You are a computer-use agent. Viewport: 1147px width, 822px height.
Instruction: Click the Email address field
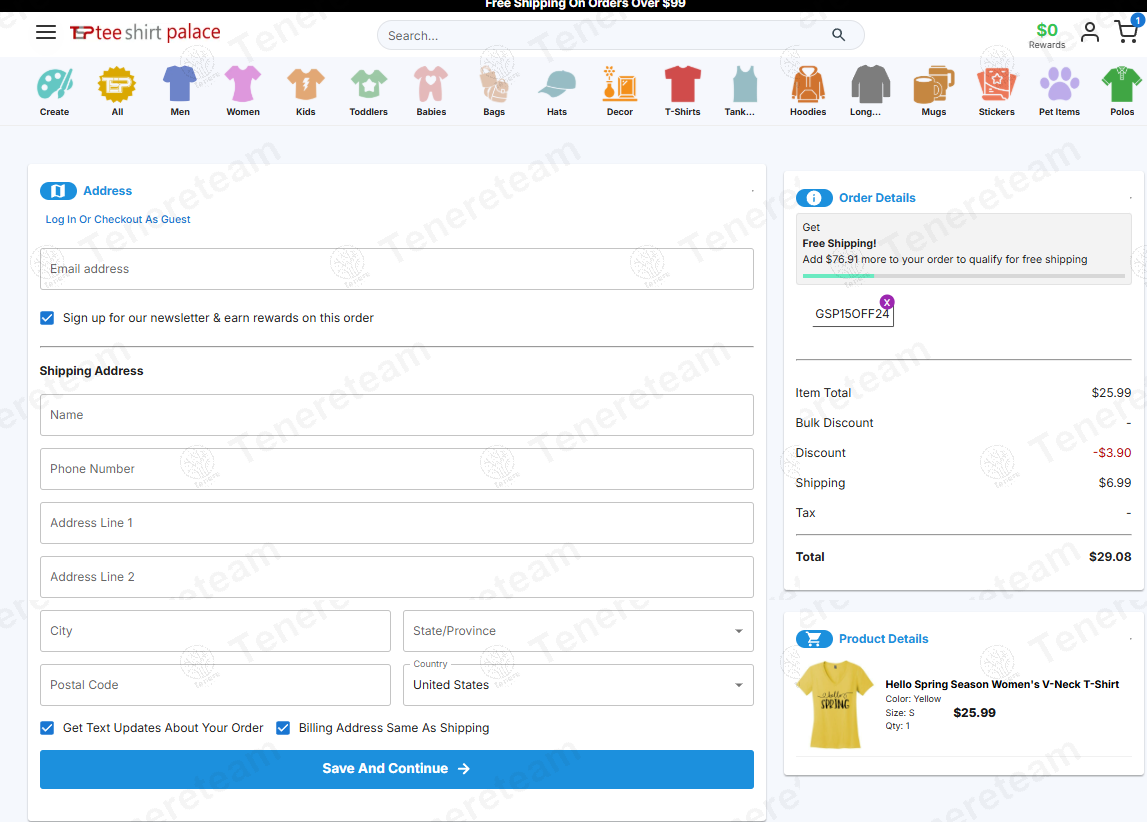coord(396,269)
